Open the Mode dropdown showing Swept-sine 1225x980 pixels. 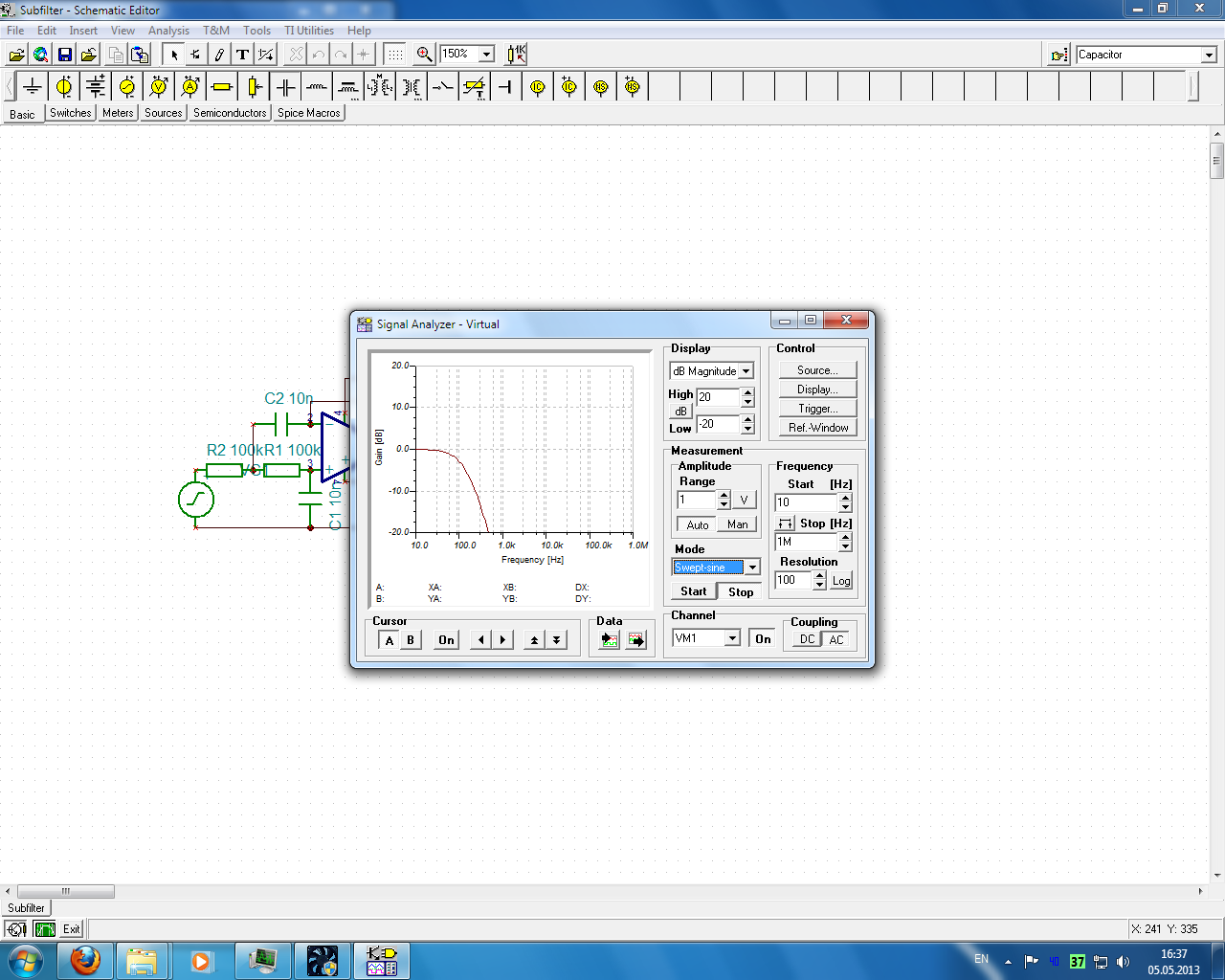pyautogui.click(x=752, y=568)
